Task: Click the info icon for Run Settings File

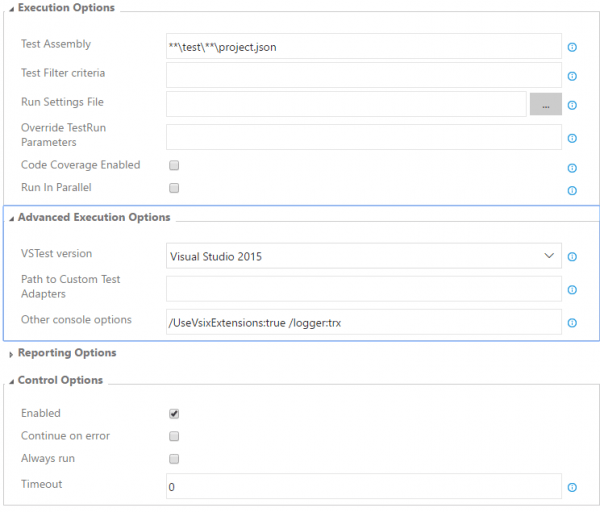Action: [x=572, y=105]
